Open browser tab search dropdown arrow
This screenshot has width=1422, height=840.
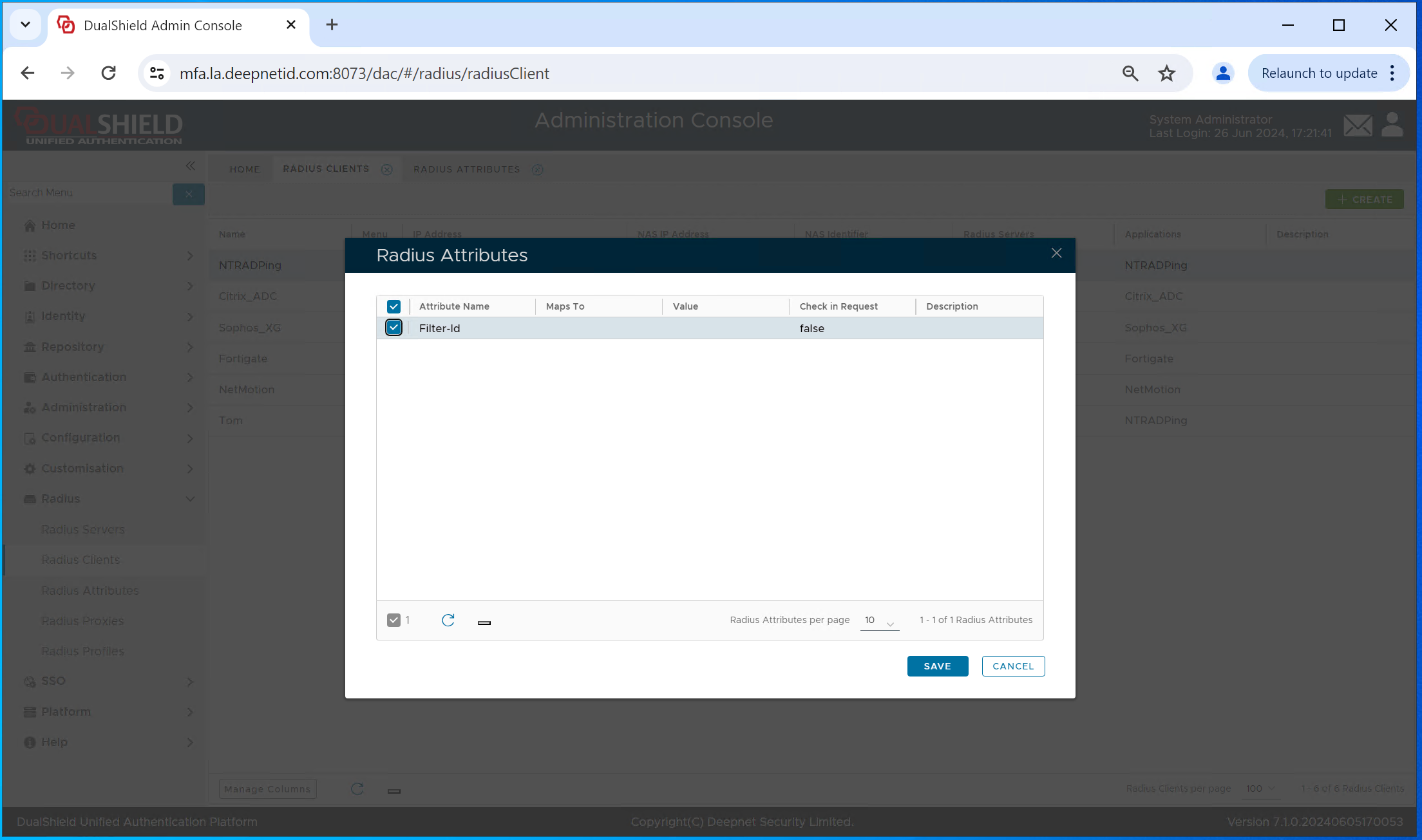tap(25, 25)
